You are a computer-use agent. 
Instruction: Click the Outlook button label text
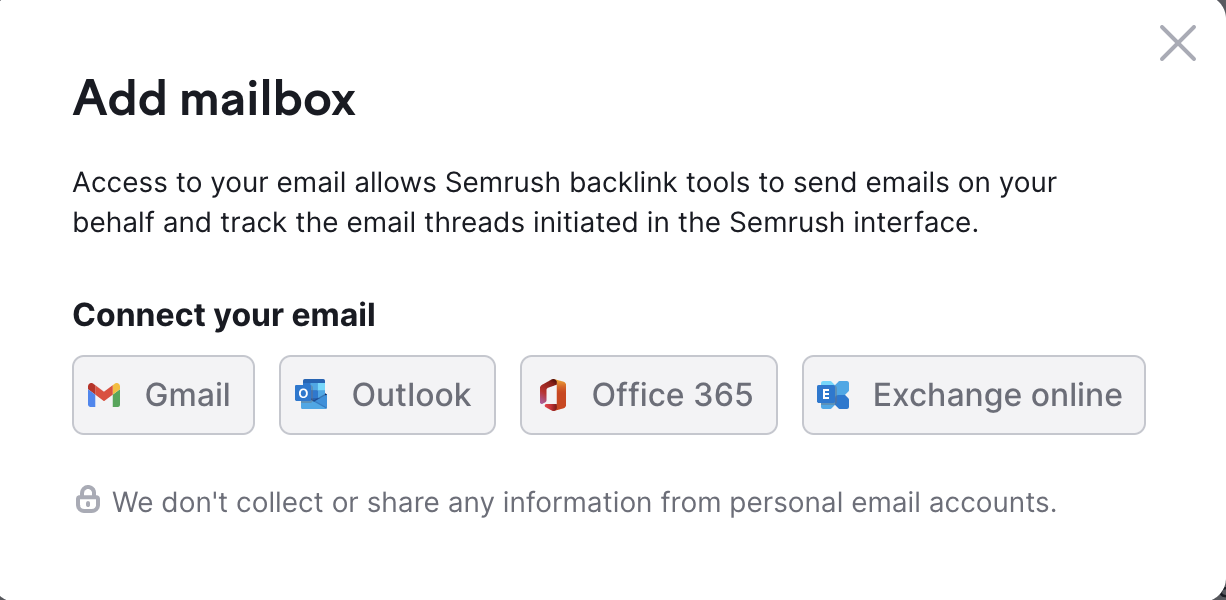pos(410,395)
